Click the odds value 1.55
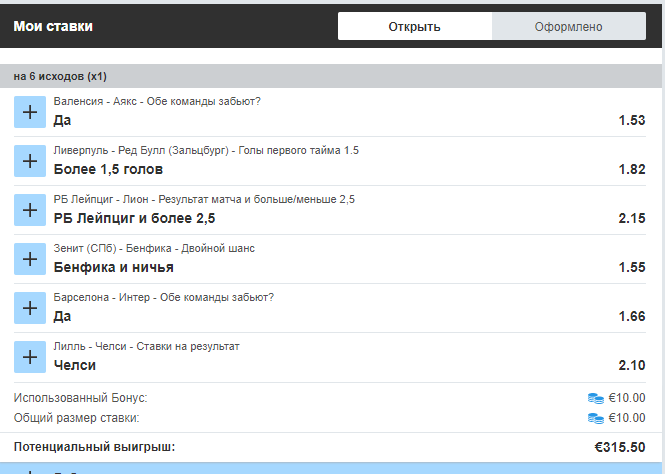The width and height of the screenshot is (665, 474). (x=632, y=268)
